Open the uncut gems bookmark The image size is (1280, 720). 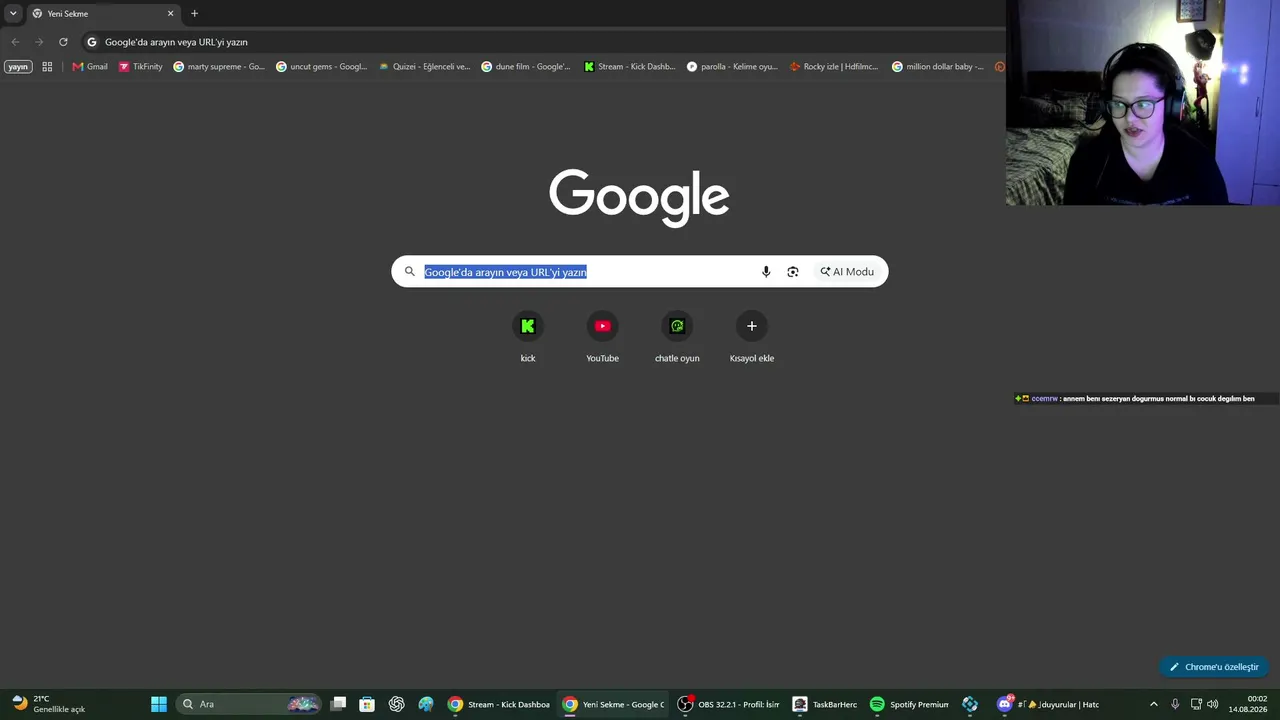tap(322, 67)
